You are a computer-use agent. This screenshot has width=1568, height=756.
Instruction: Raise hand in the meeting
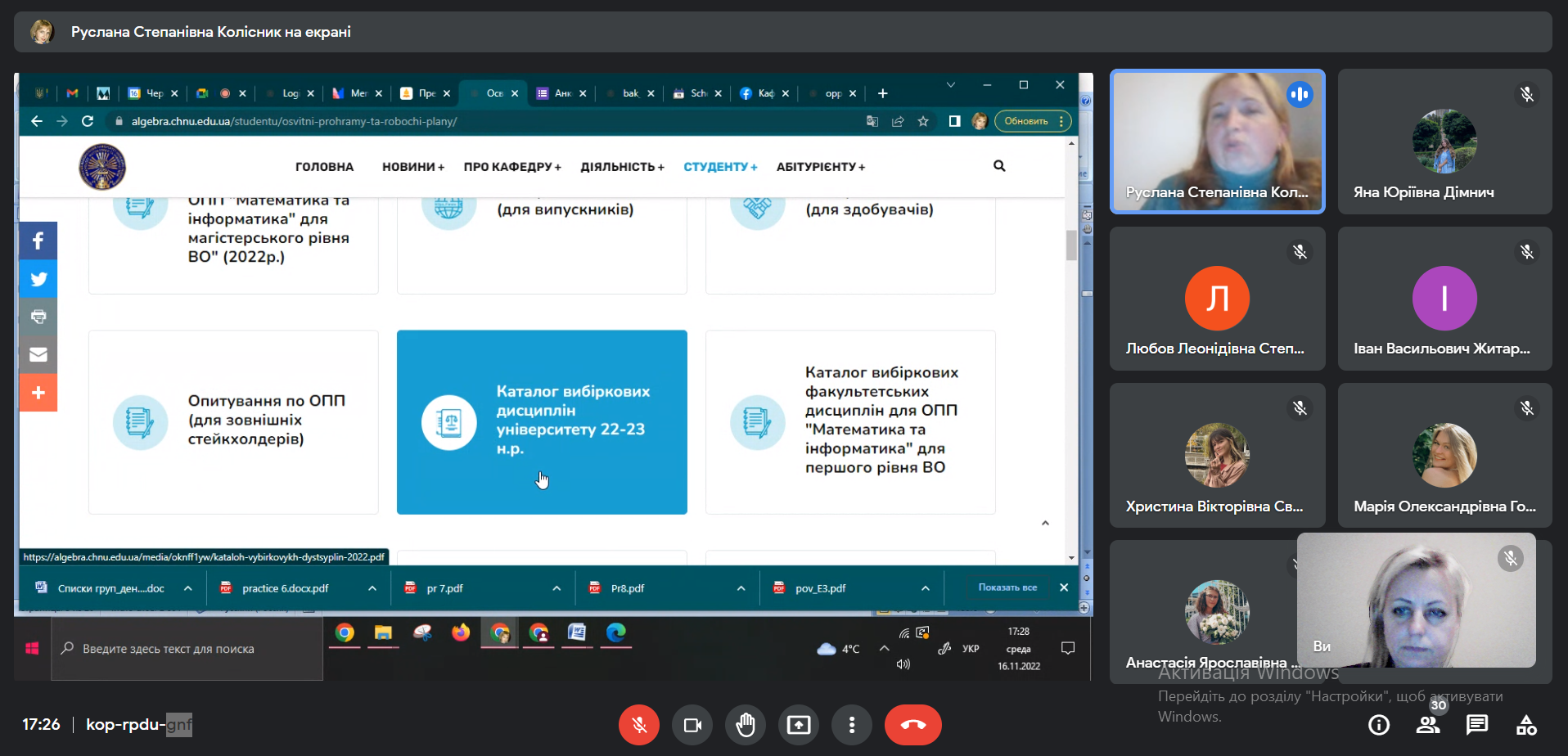[x=746, y=725]
